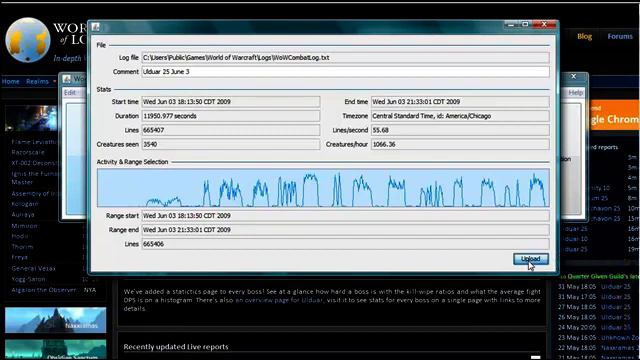Click the End time value field
Image resolution: width=640 pixels, height=360 pixels.
(x=460, y=102)
